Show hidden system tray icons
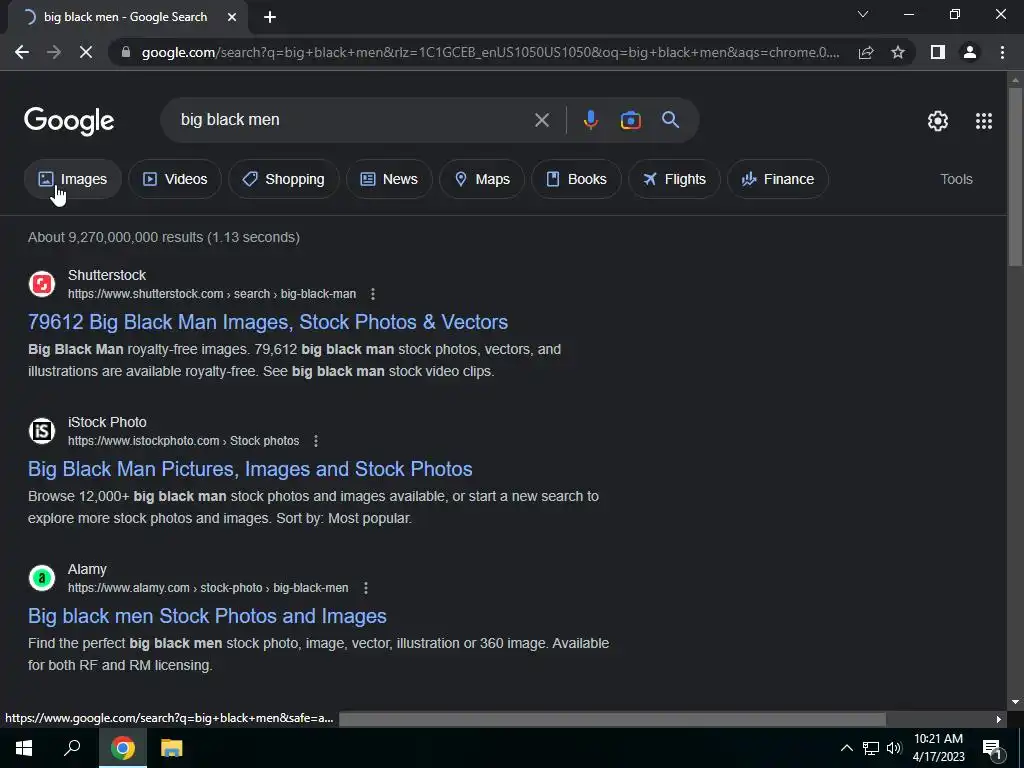This screenshot has height=768, width=1024. click(x=846, y=748)
